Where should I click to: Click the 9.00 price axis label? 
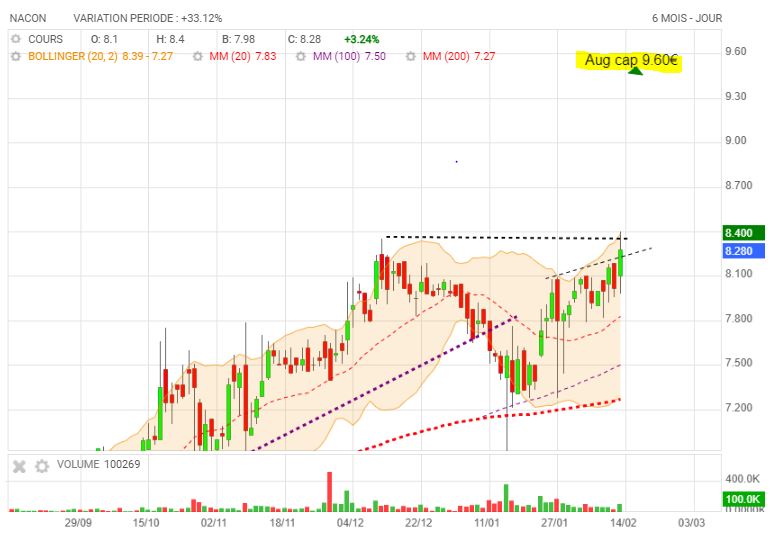736,141
